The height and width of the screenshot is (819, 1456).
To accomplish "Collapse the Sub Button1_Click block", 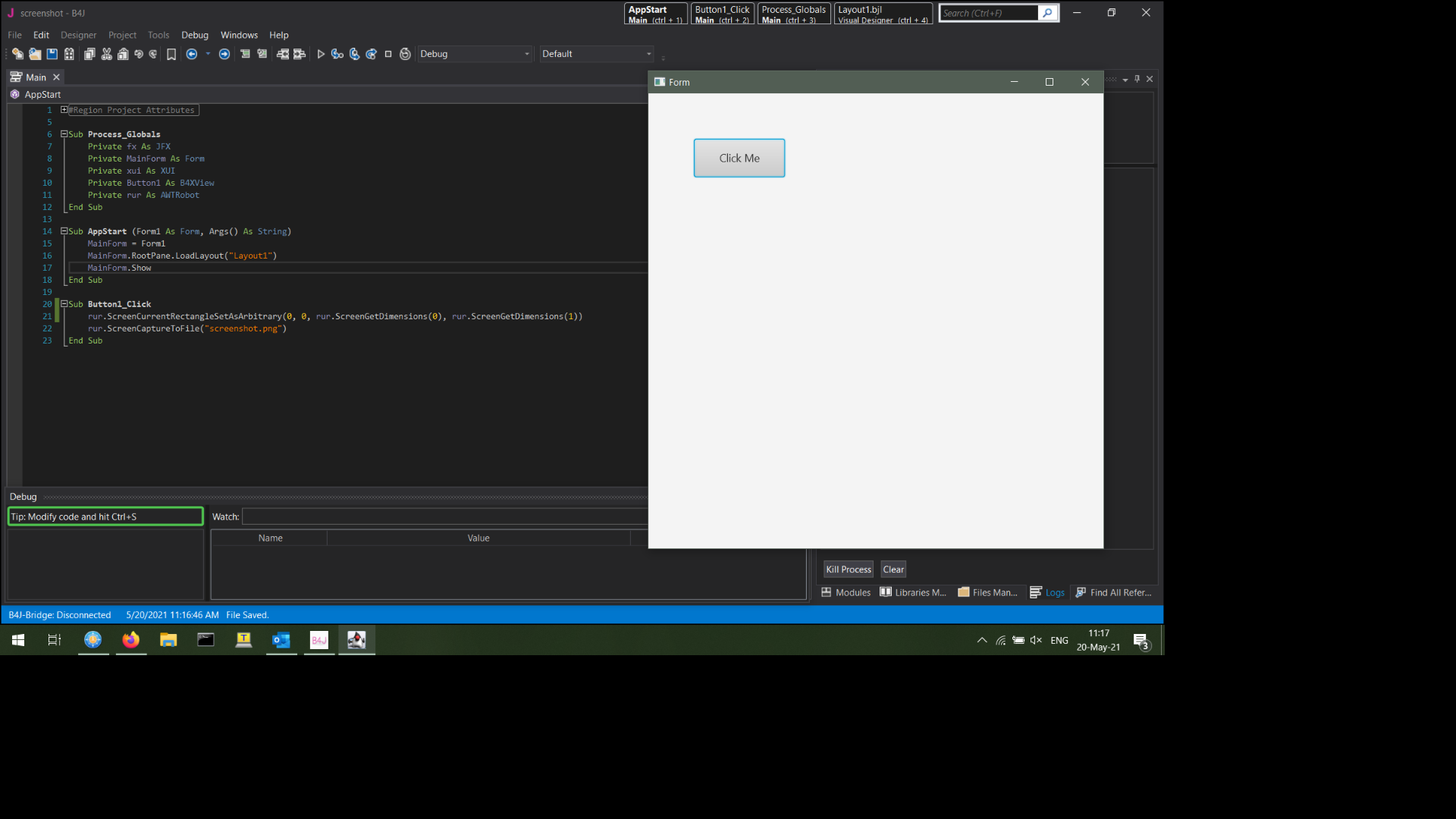I will [64, 304].
